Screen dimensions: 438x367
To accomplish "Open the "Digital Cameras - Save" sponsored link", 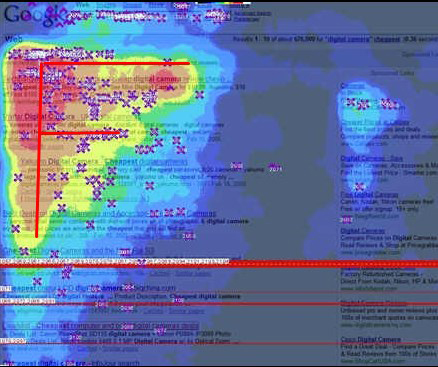I will pos(372,158).
